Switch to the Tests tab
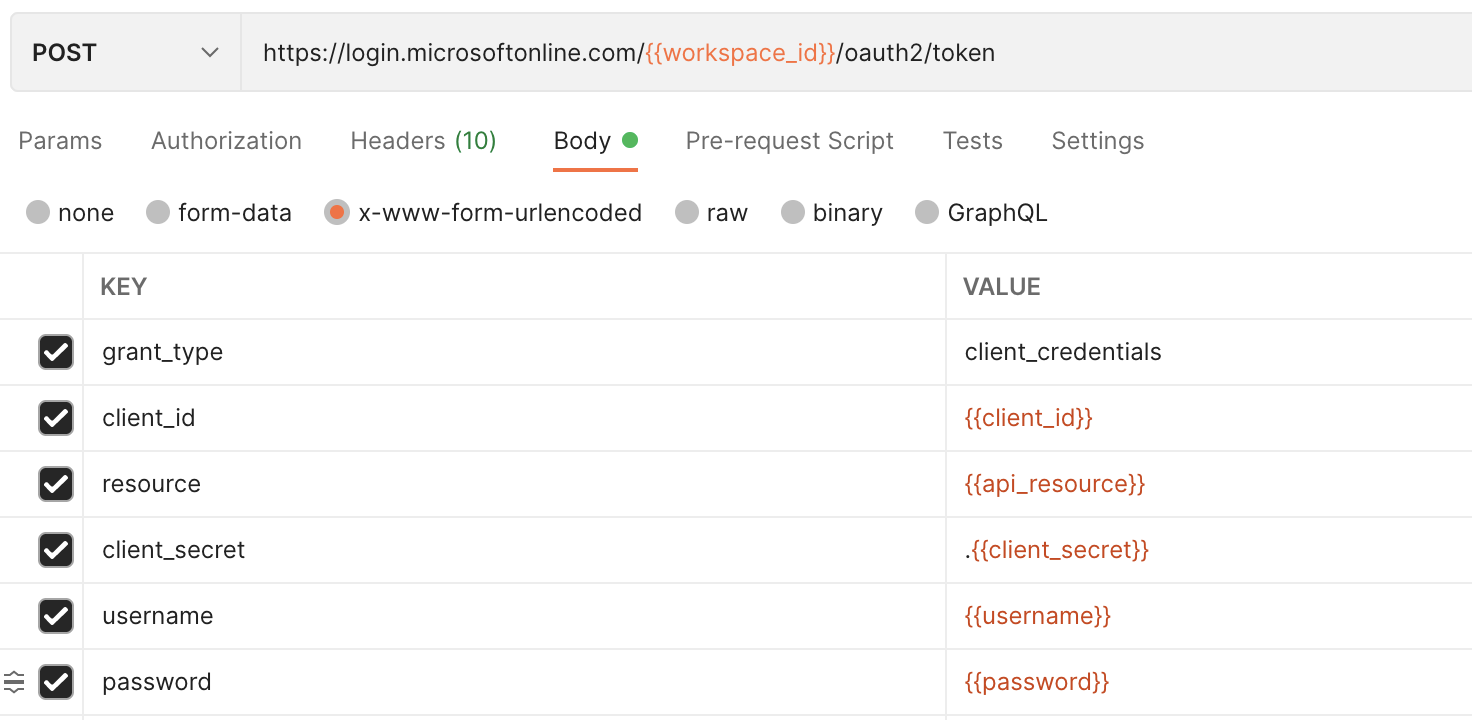 (972, 141)
